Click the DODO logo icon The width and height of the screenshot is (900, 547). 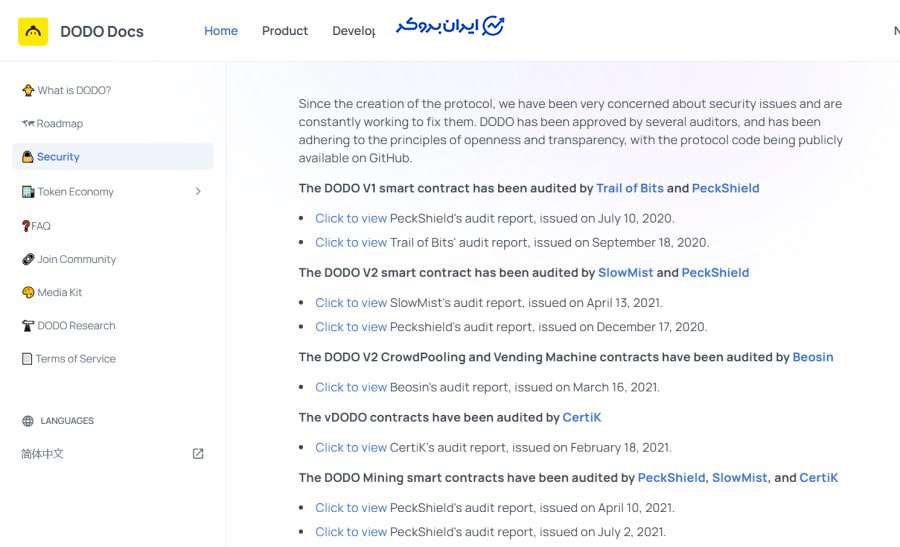(33, 32)
